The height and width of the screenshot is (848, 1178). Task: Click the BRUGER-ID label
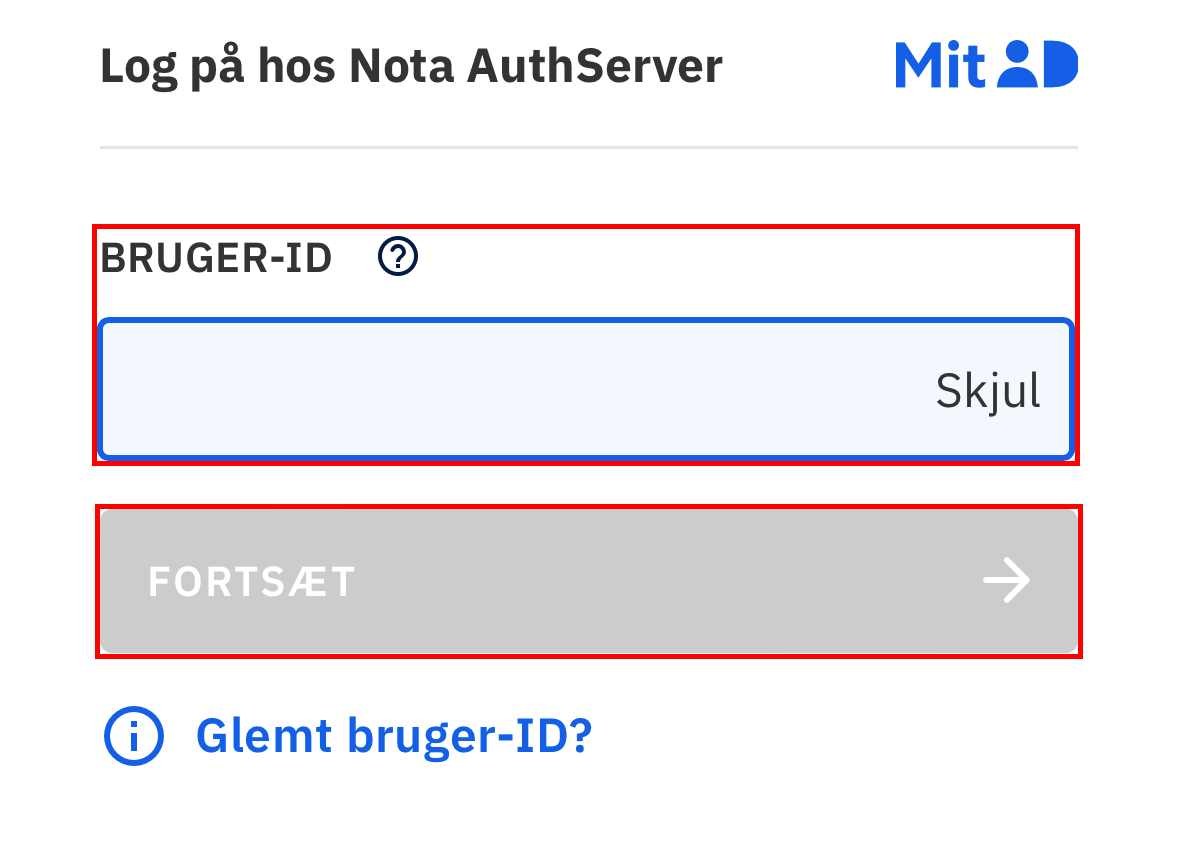click(218, 257)
